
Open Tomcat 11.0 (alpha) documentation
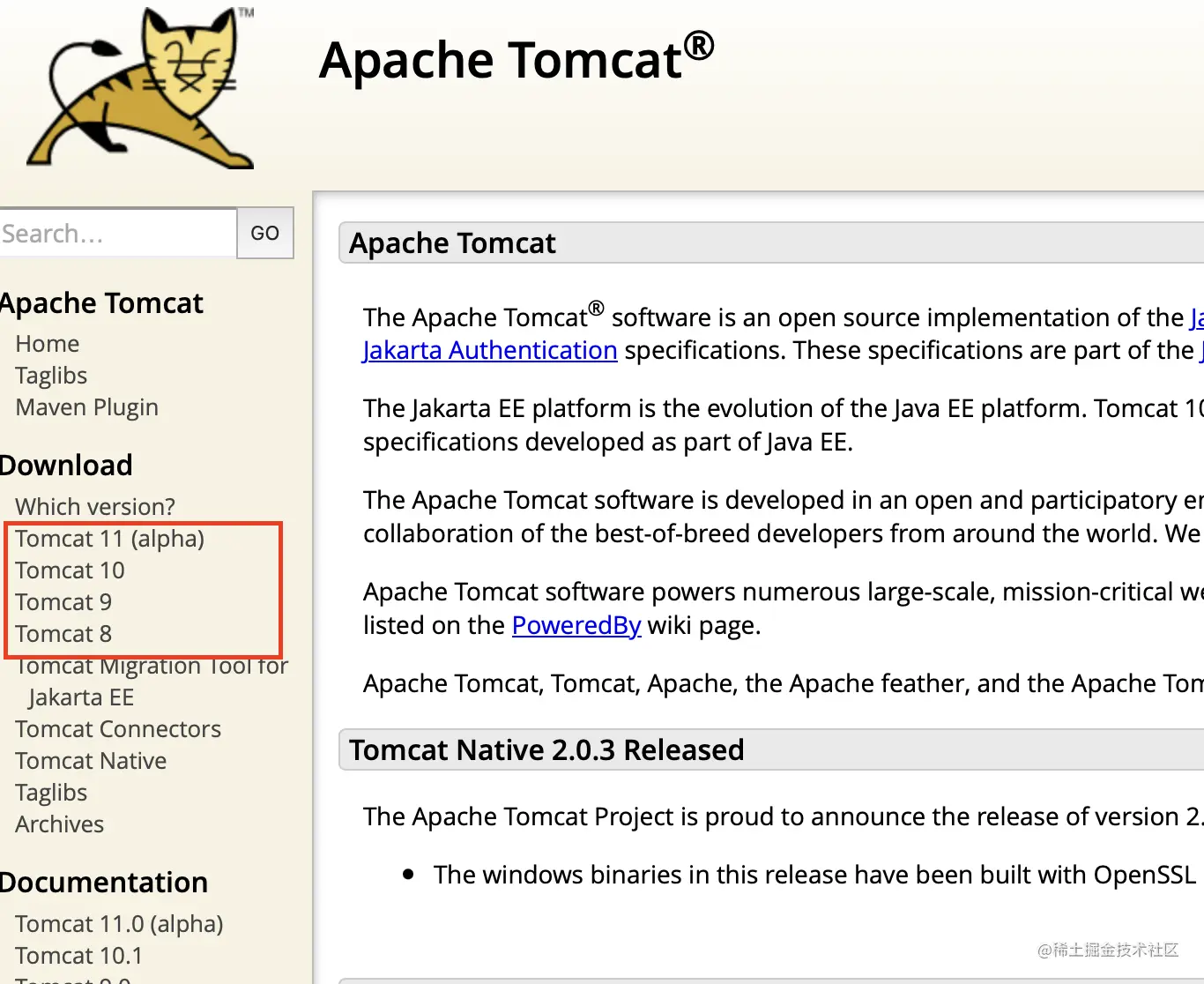pos(119,924)
